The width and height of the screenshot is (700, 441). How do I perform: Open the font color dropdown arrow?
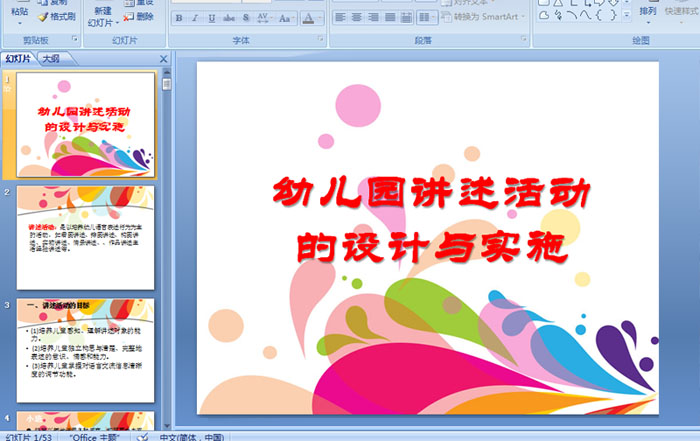click(319, 18)
